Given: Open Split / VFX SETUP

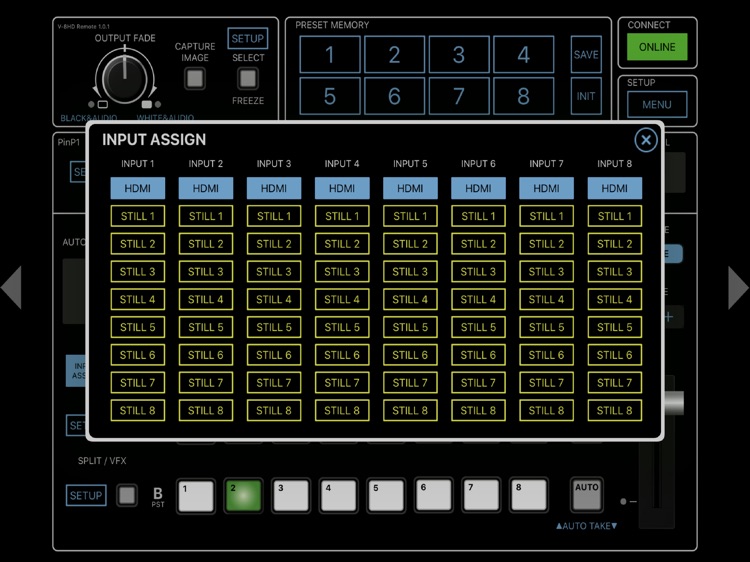Looking at the screenshot, I should 86,495.
